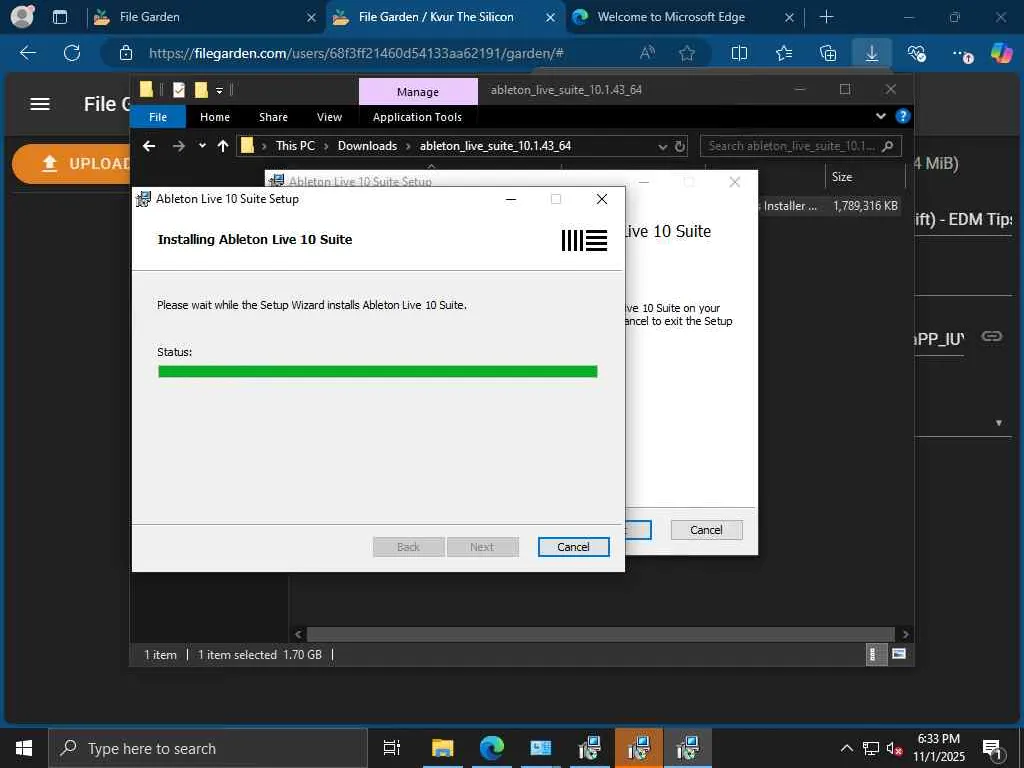
Task: Select the highlighted installer taskbar icon
Action: [x=639, y=748]
